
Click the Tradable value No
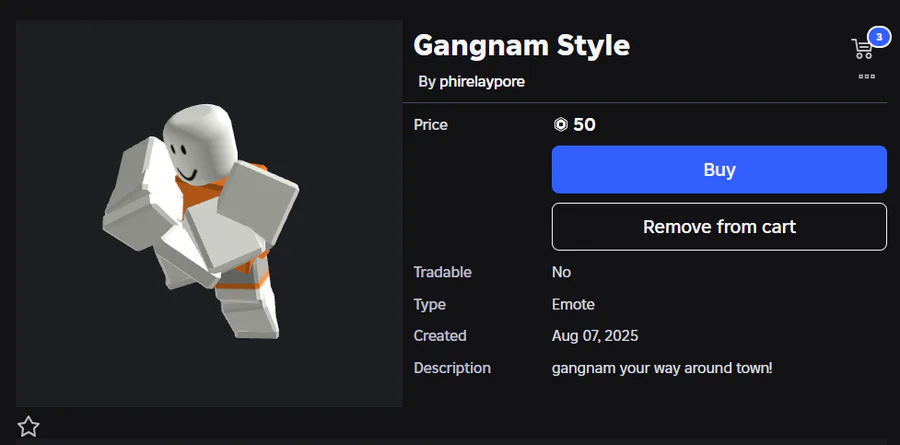561,272
